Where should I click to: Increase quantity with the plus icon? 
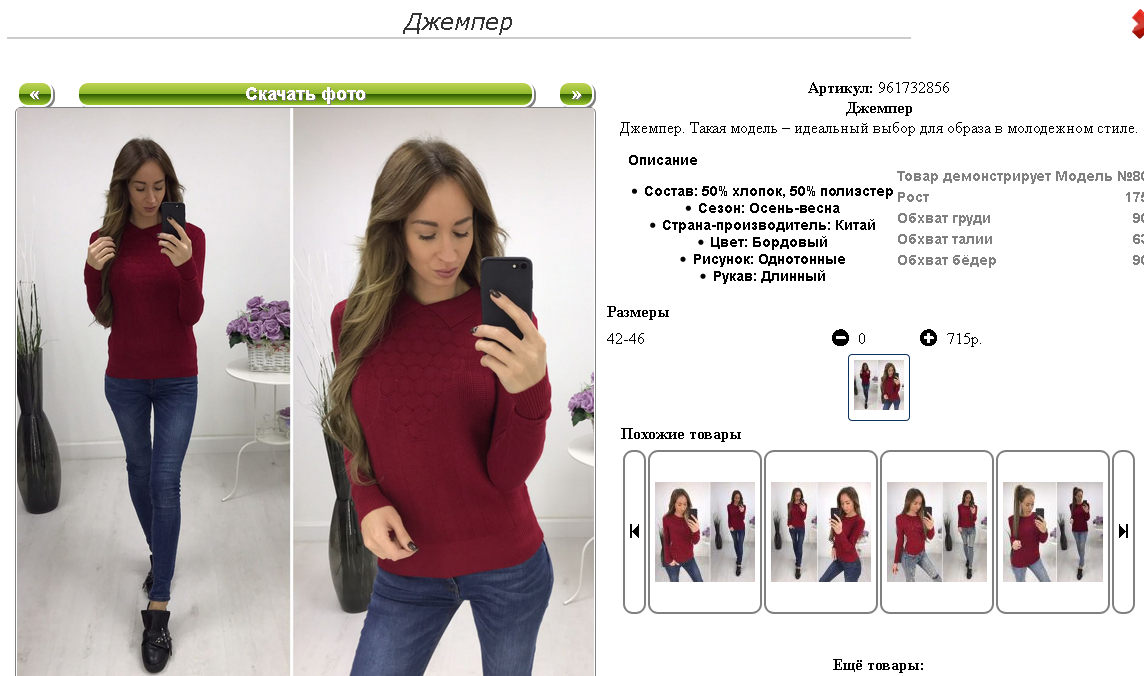[928, 338]
